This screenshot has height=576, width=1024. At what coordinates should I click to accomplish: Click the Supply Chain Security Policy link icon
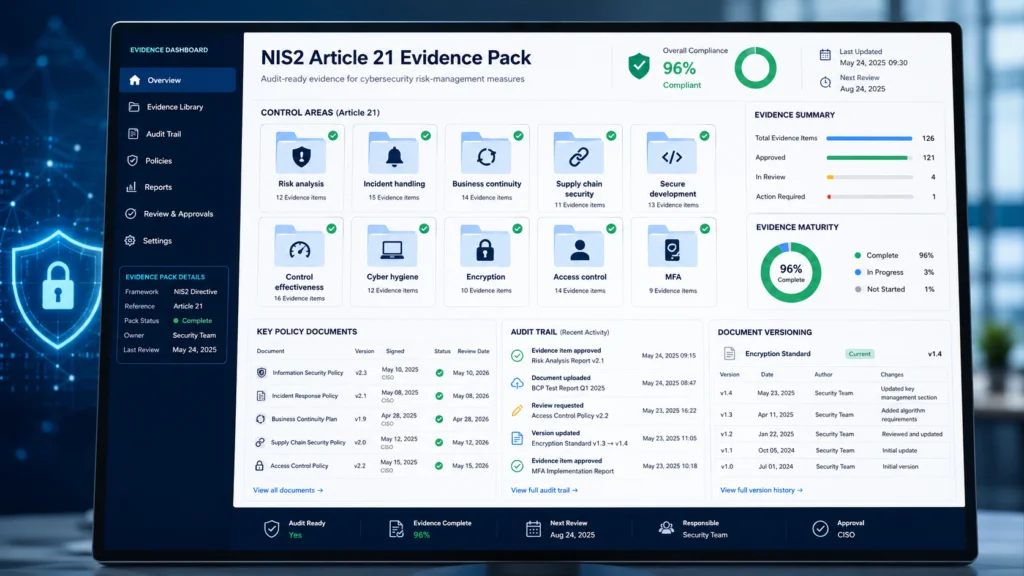[x=260, y=442]
